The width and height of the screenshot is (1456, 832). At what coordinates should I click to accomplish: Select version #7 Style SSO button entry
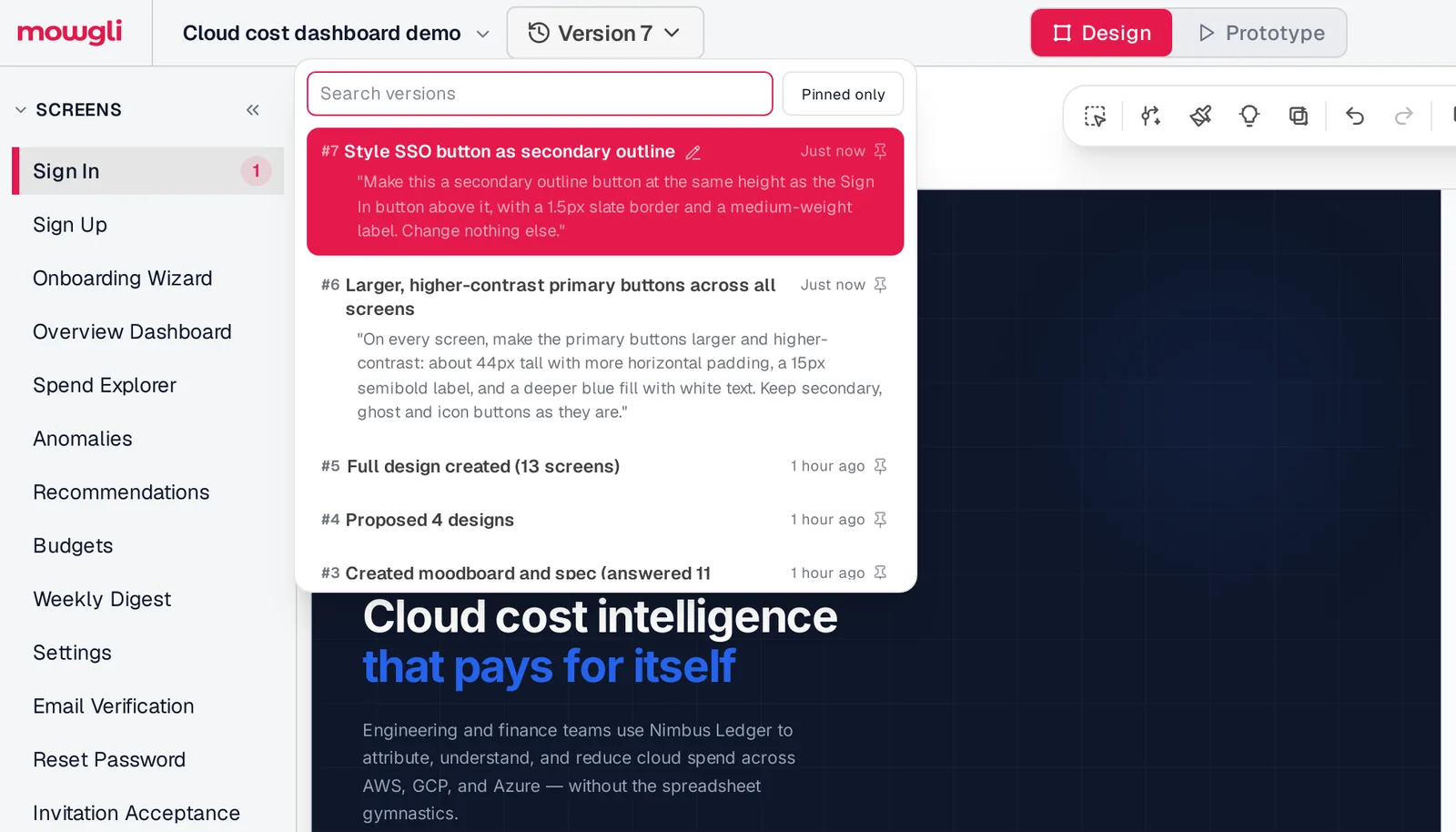coord(605,191)
